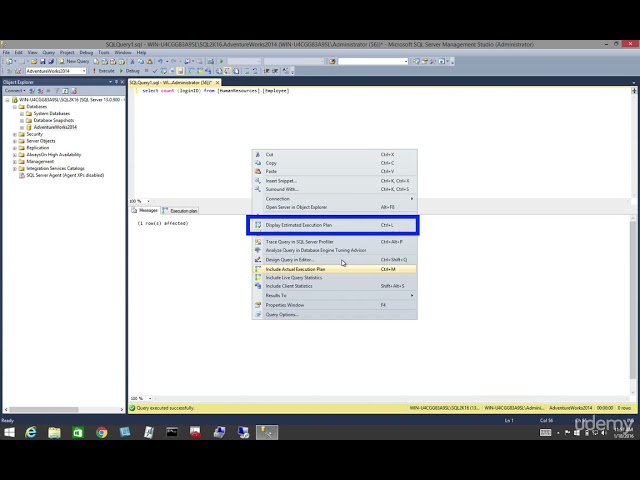Click the Increase Indent toolbar icon
Viewport: 640px width, 480px height.
275,71
